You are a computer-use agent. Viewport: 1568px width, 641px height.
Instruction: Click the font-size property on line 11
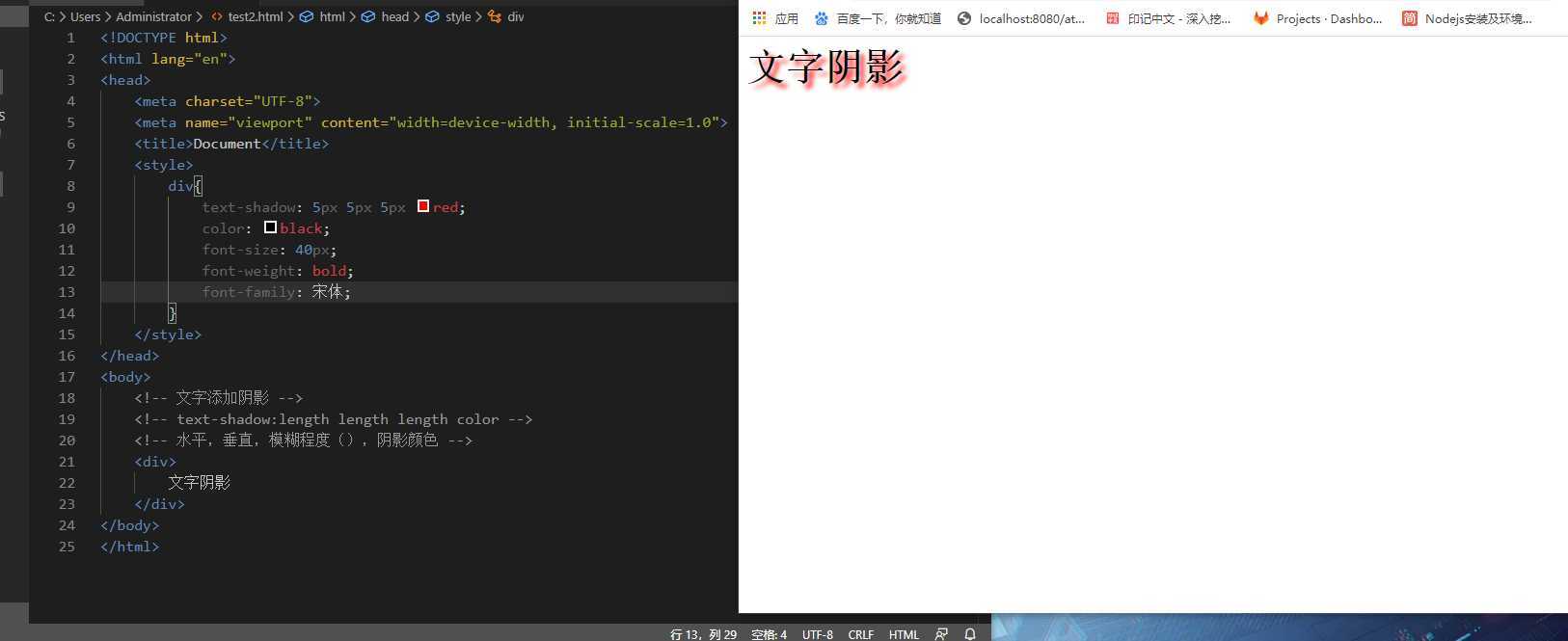click(240, 250)
